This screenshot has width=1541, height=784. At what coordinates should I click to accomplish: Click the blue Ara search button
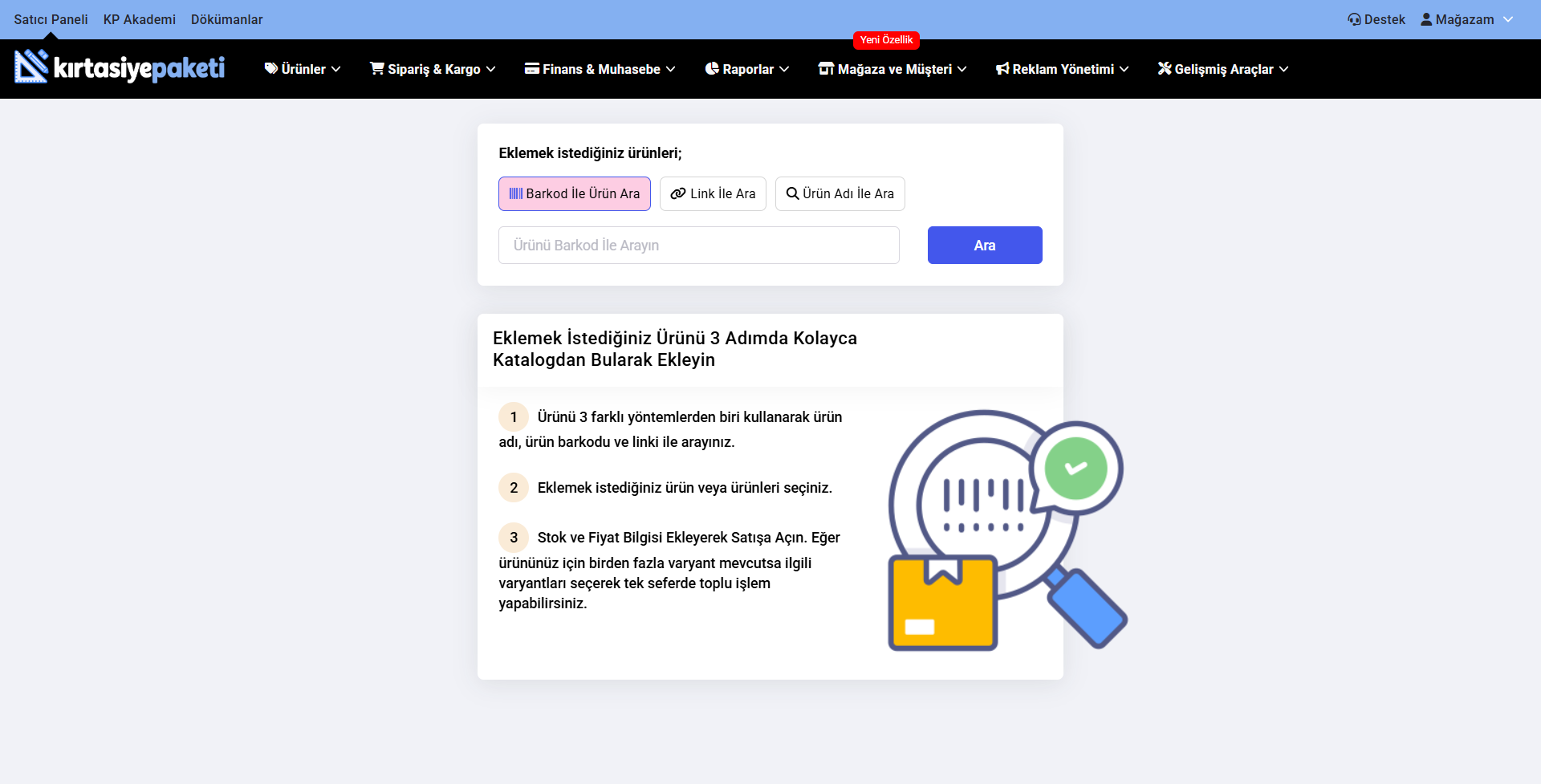pos(984,245)
